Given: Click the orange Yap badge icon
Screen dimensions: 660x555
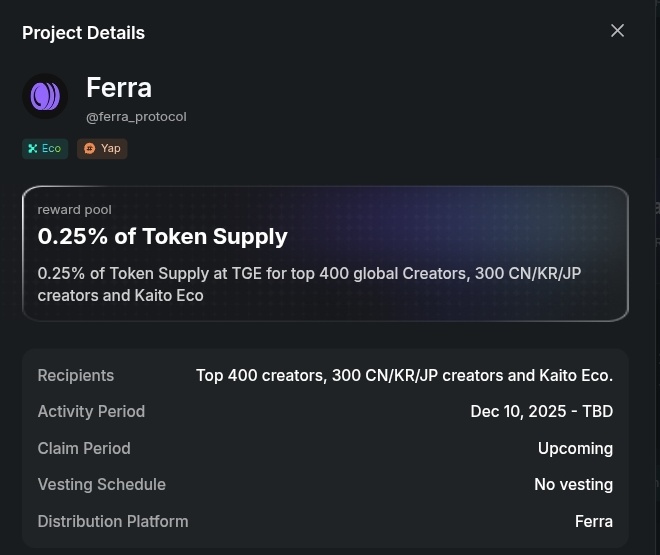Looking at the screenshot, I should [x=89, y=149].
